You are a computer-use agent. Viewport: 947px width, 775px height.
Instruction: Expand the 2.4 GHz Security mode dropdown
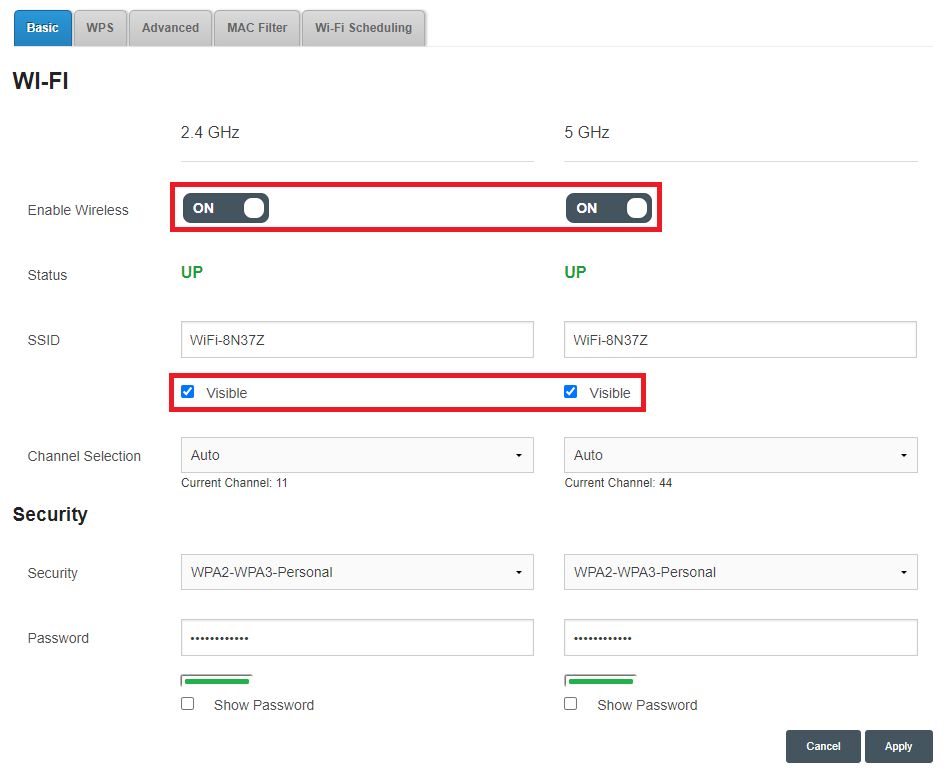point(357,572)
